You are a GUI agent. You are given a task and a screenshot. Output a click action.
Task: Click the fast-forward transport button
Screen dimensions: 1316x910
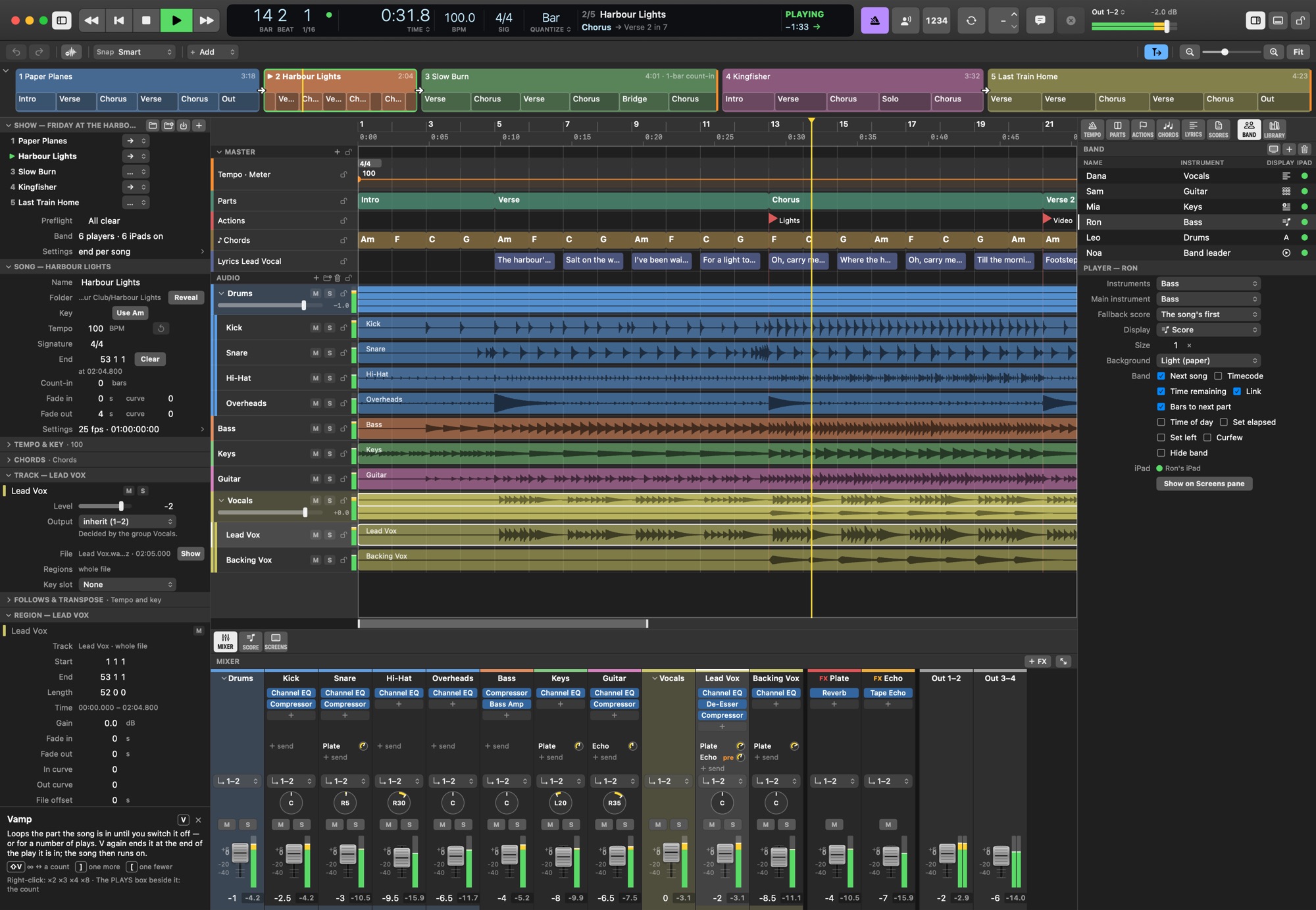(x=207, y=20)
